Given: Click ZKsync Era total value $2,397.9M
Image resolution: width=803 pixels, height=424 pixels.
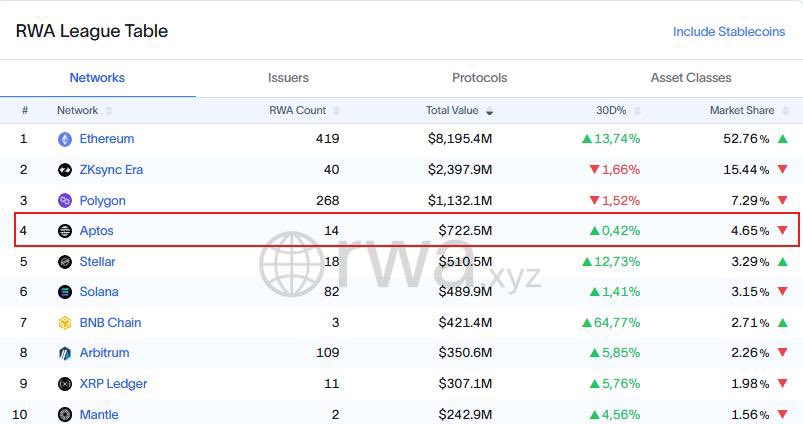Looking at the screenshot, I should pos(460,169).
